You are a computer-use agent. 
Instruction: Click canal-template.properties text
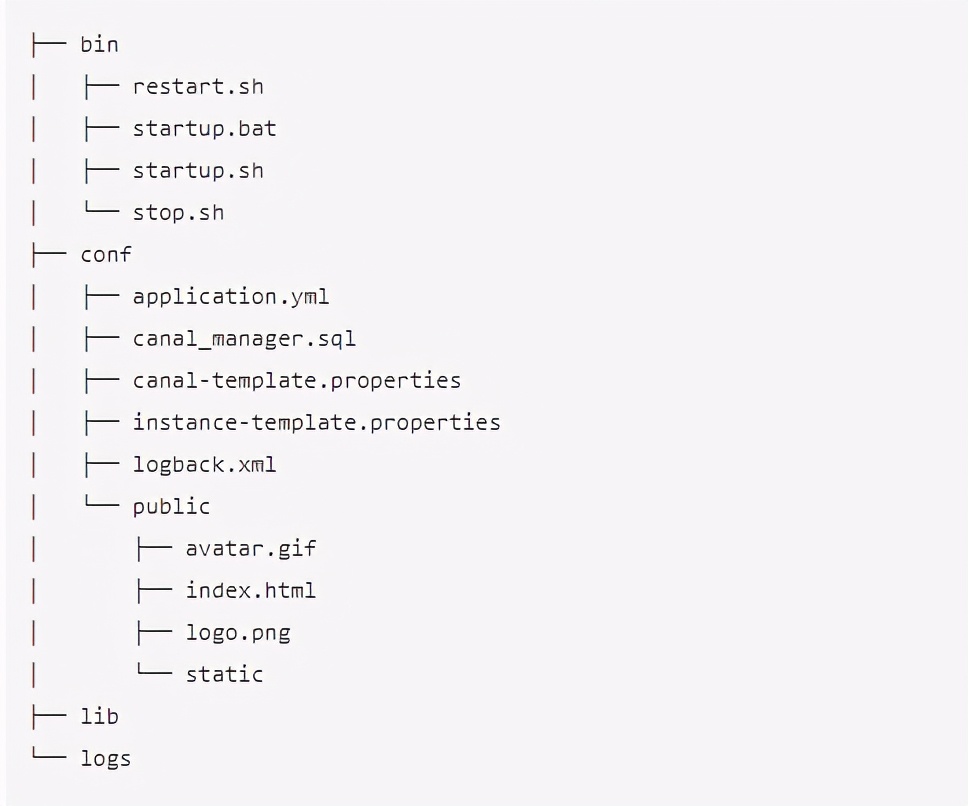(x=297, y=381)
